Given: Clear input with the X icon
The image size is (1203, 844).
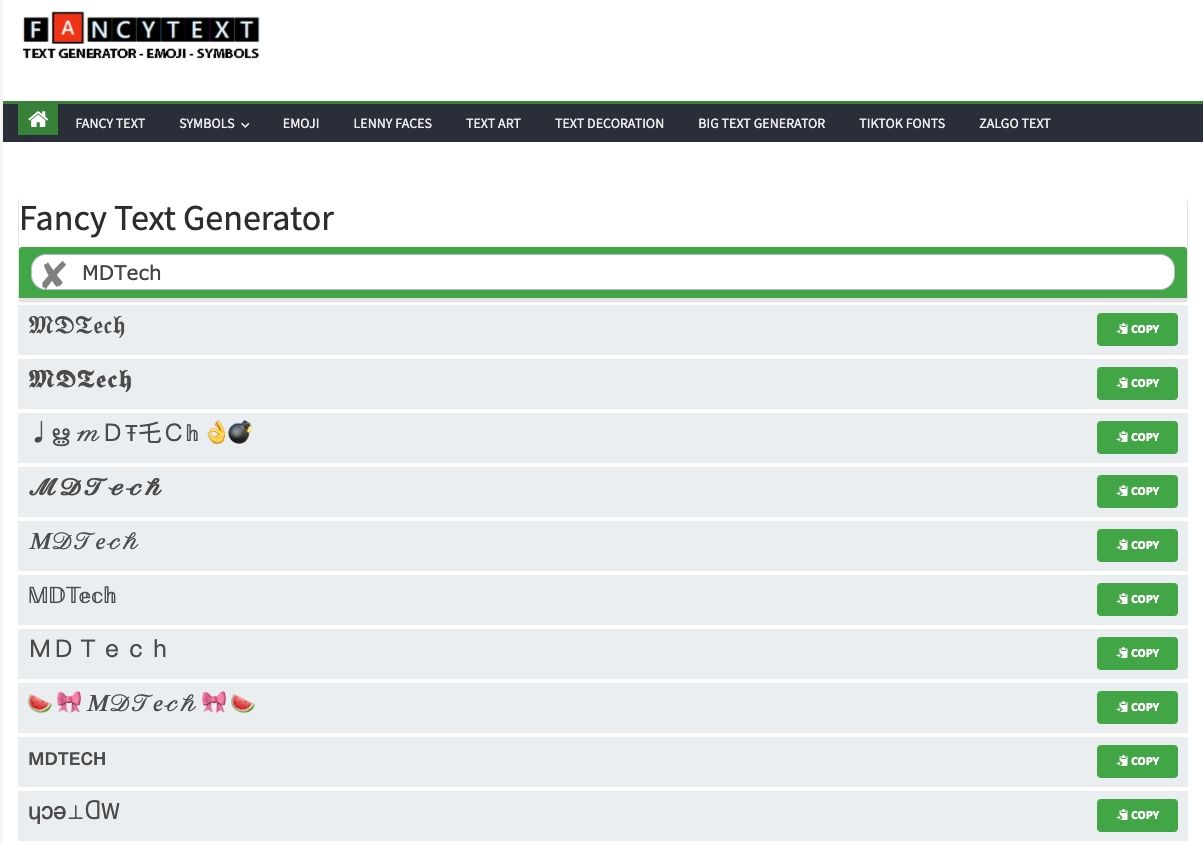Looking at the screenshot, I should tap(54, 274).
